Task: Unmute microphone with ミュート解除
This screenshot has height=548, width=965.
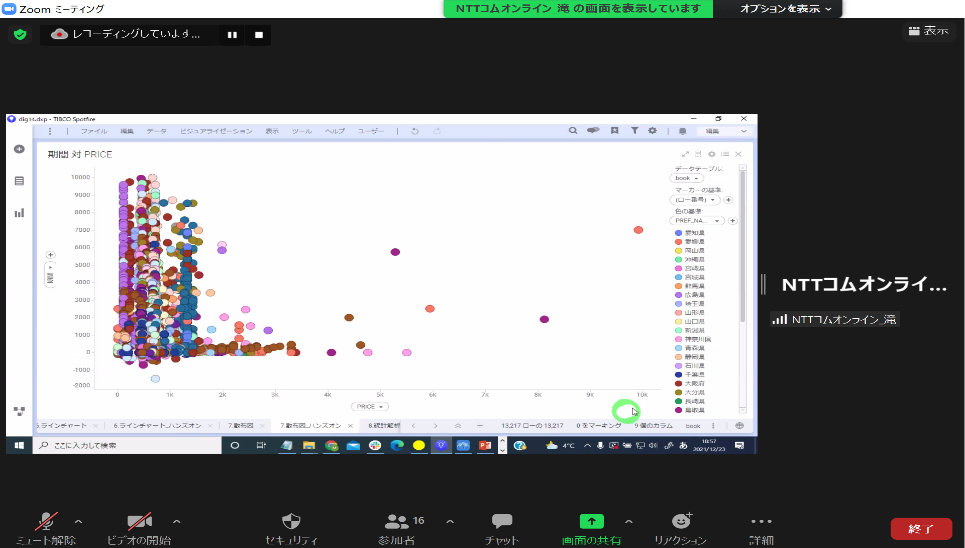Action: point(46,528)
